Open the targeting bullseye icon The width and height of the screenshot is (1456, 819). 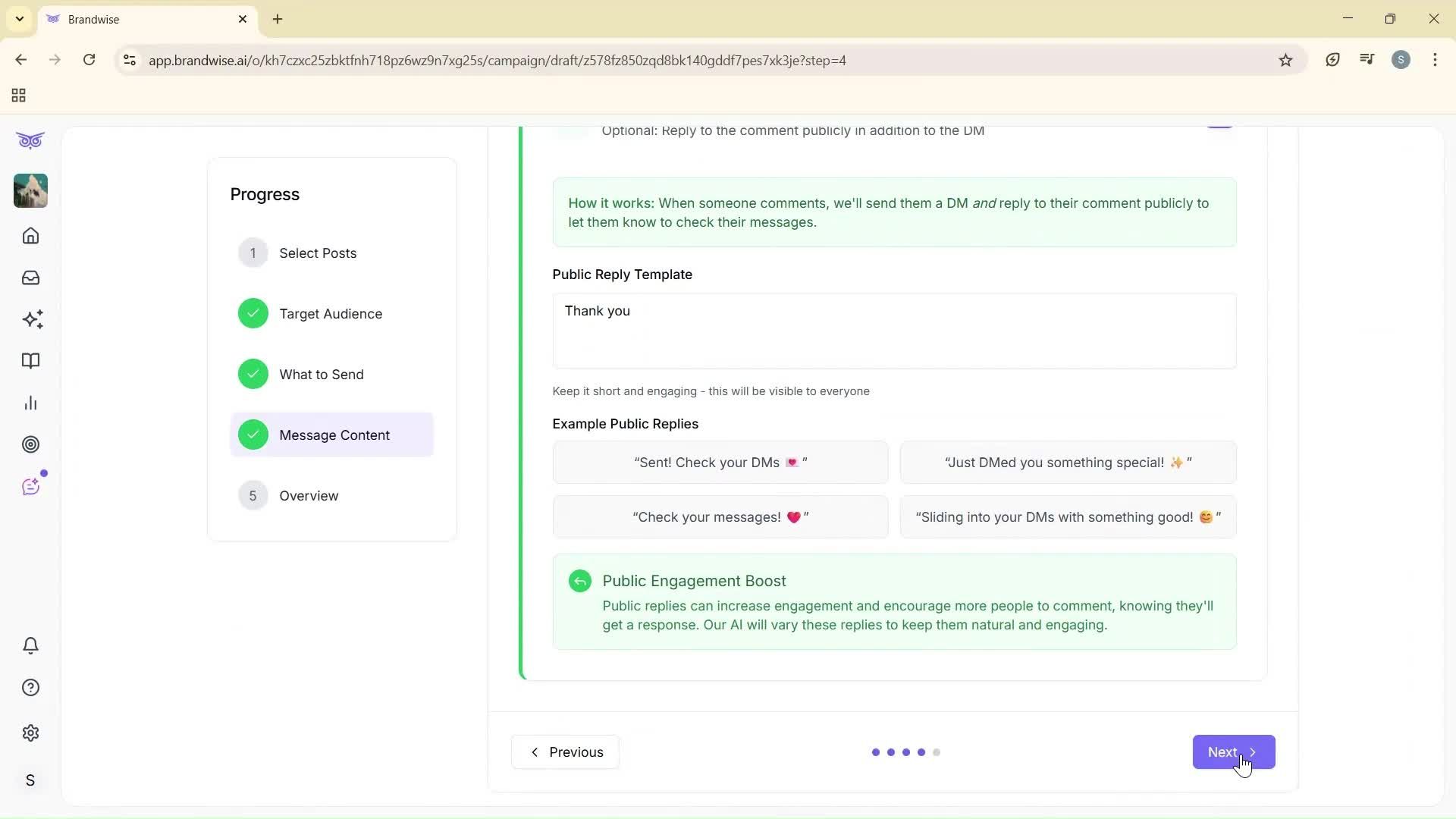pos(30,444)
